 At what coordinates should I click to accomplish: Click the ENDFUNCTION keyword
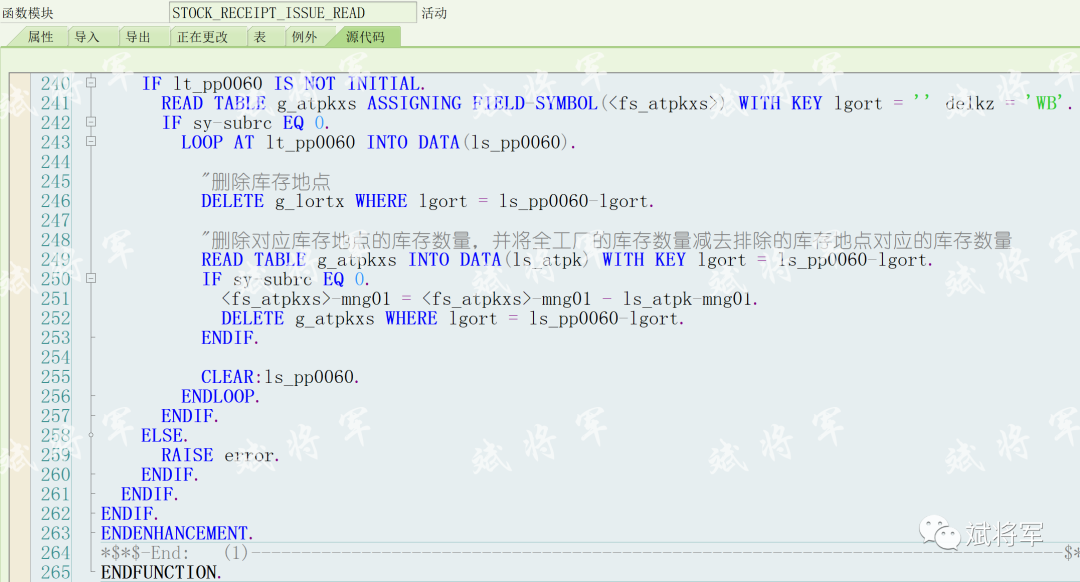pyautogui.click(x=161, y=572)
